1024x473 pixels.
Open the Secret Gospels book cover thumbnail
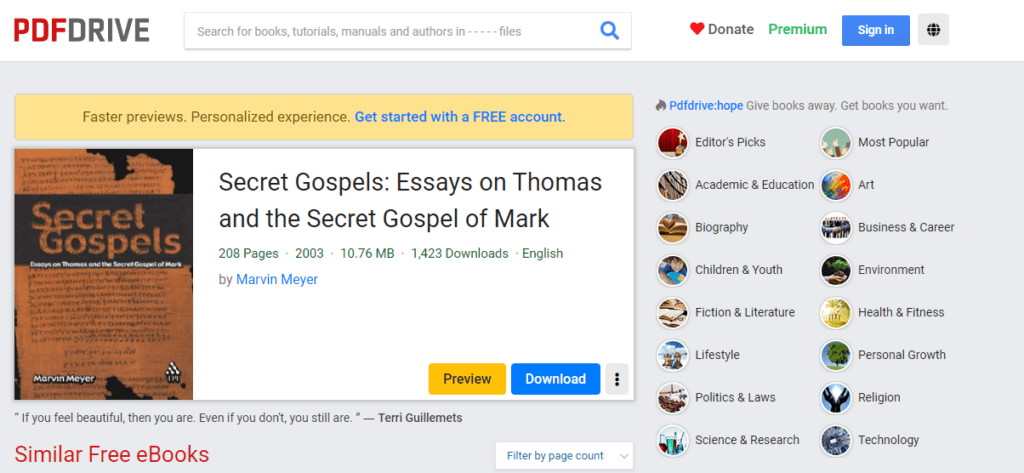coord(104,274)
